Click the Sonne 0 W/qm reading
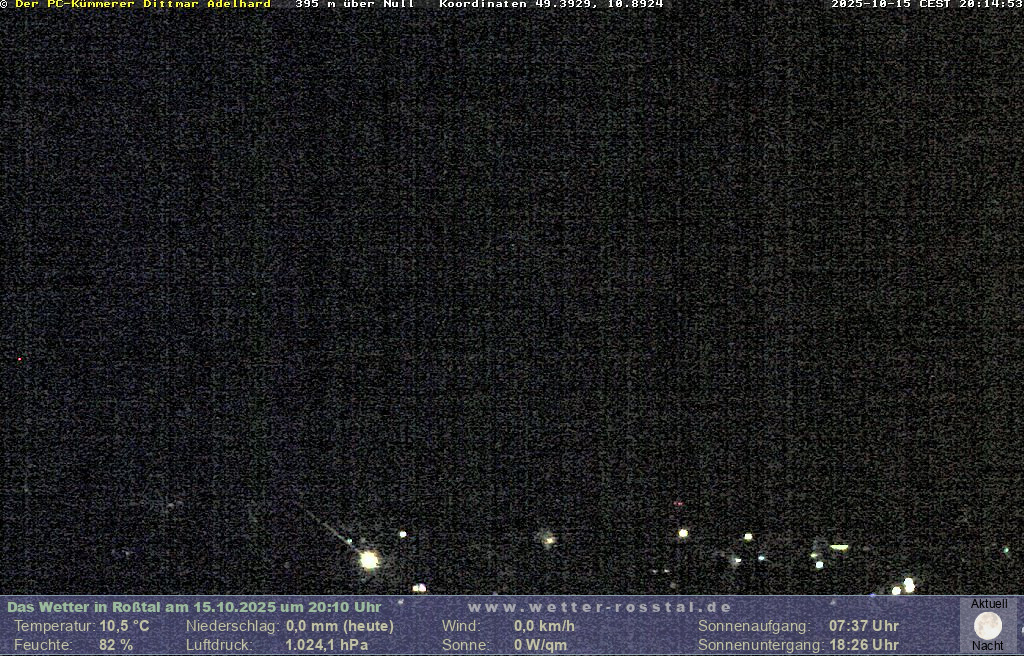The image size is (1024, 656). 540,645
